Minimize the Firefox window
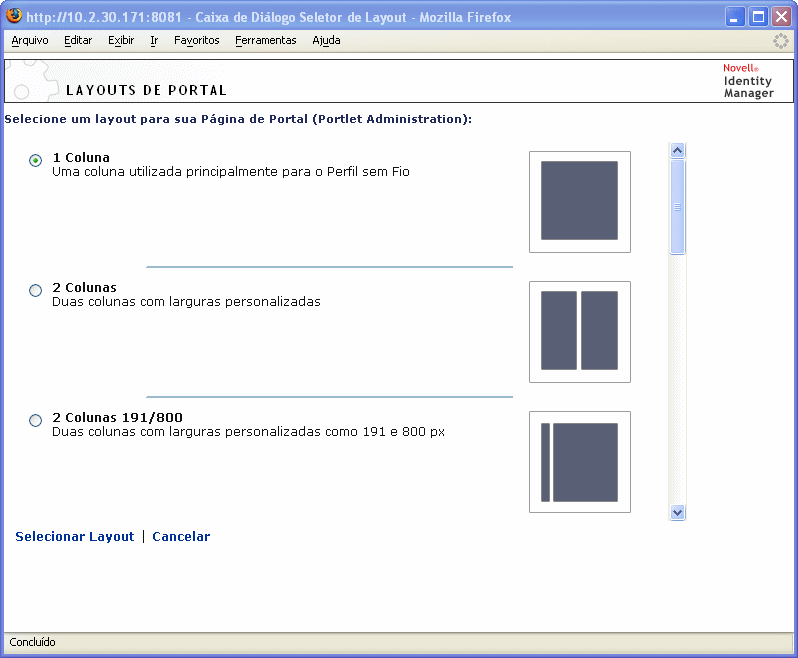798x658 pixels. pos(734,17)
